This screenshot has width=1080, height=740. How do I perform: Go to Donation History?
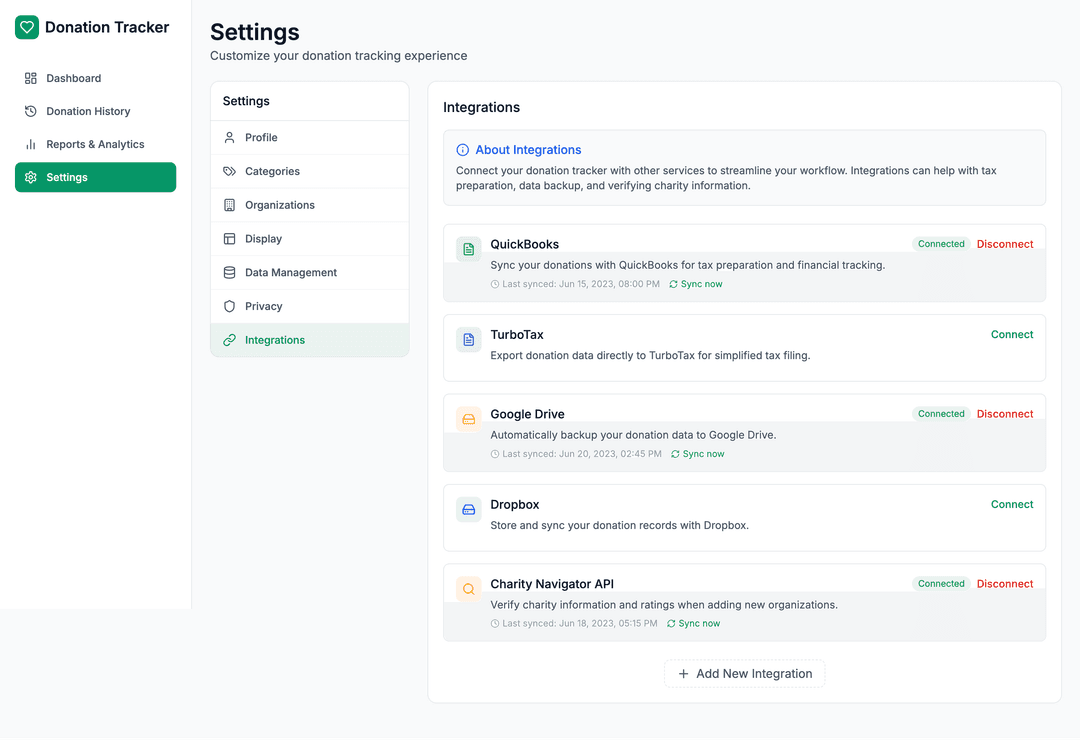coord(88,111)
